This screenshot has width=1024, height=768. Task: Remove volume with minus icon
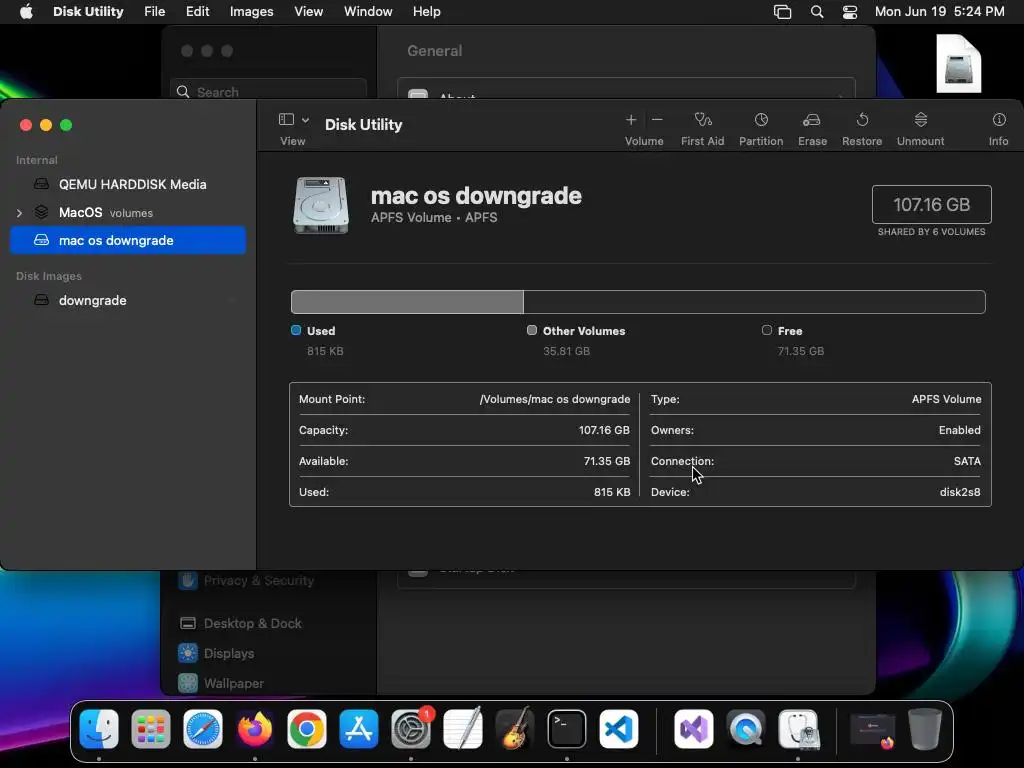657,120
